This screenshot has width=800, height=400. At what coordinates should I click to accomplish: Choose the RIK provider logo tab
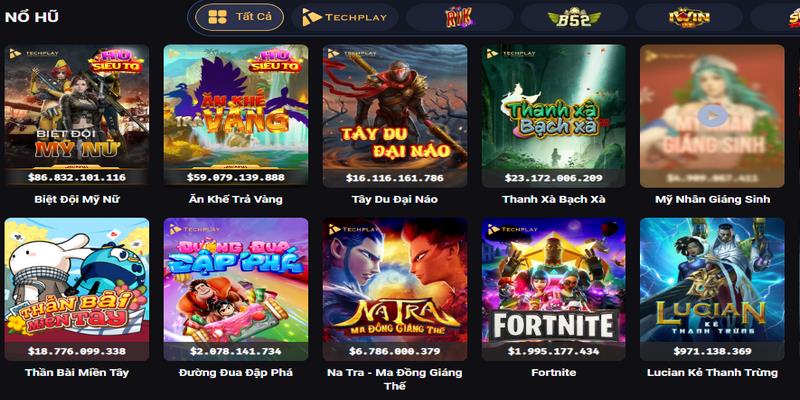click(460, 17)
